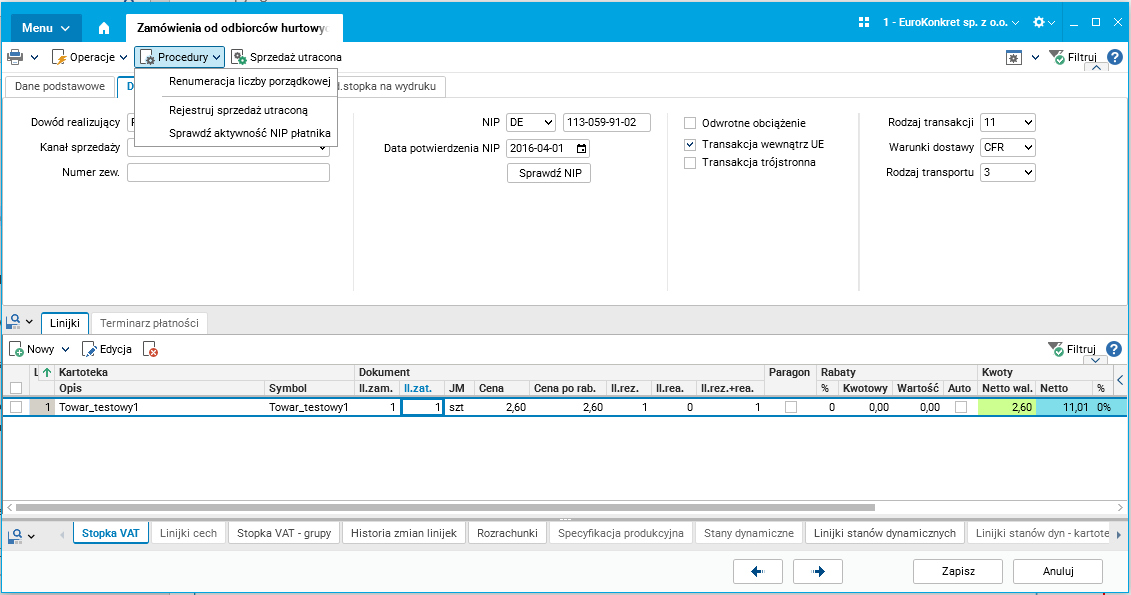
Task: Click the Sprawdź NIP button
Action: pos(550,173)
